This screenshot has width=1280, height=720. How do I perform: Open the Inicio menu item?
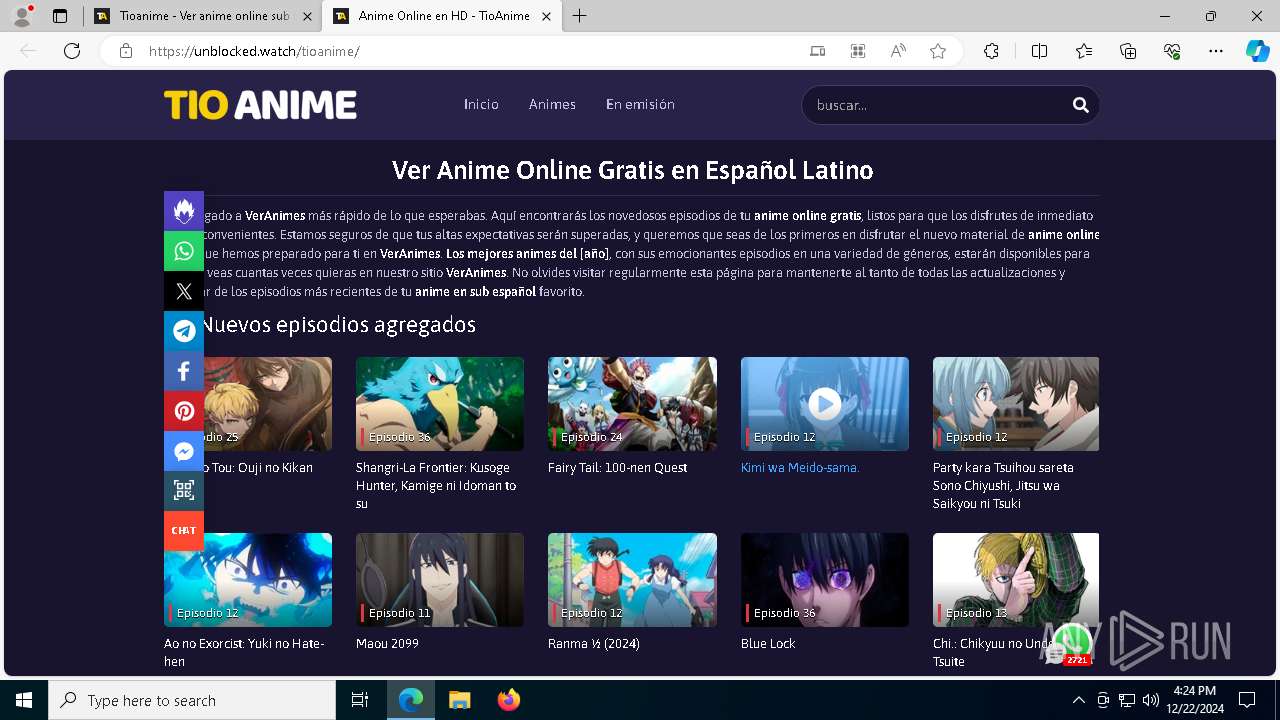click(x=481, y=104)
